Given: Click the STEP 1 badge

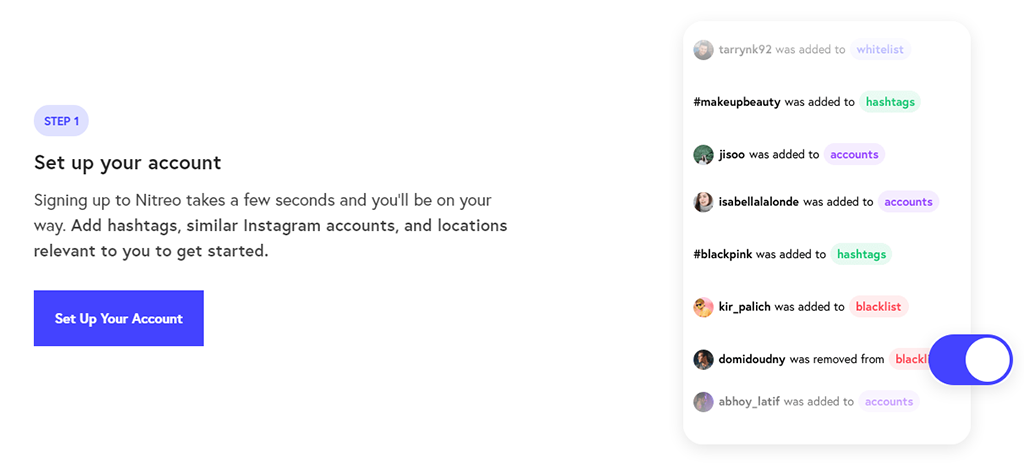Looking at the screenshot, I should coord(61,121).
